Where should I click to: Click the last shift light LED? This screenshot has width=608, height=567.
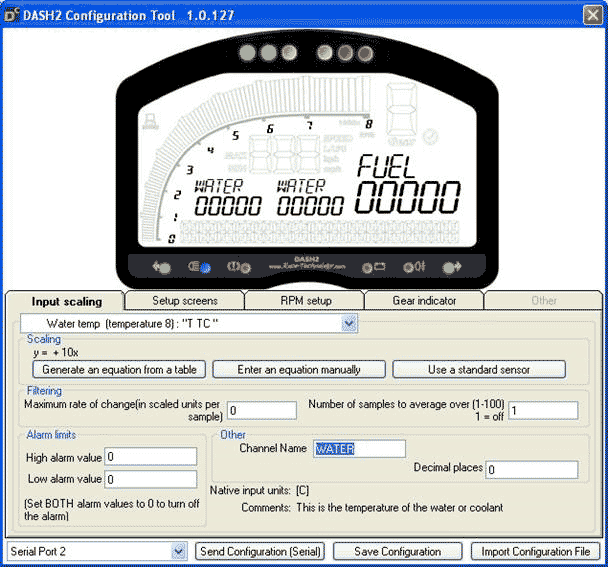pyautogui.click(x=366, y=53)
